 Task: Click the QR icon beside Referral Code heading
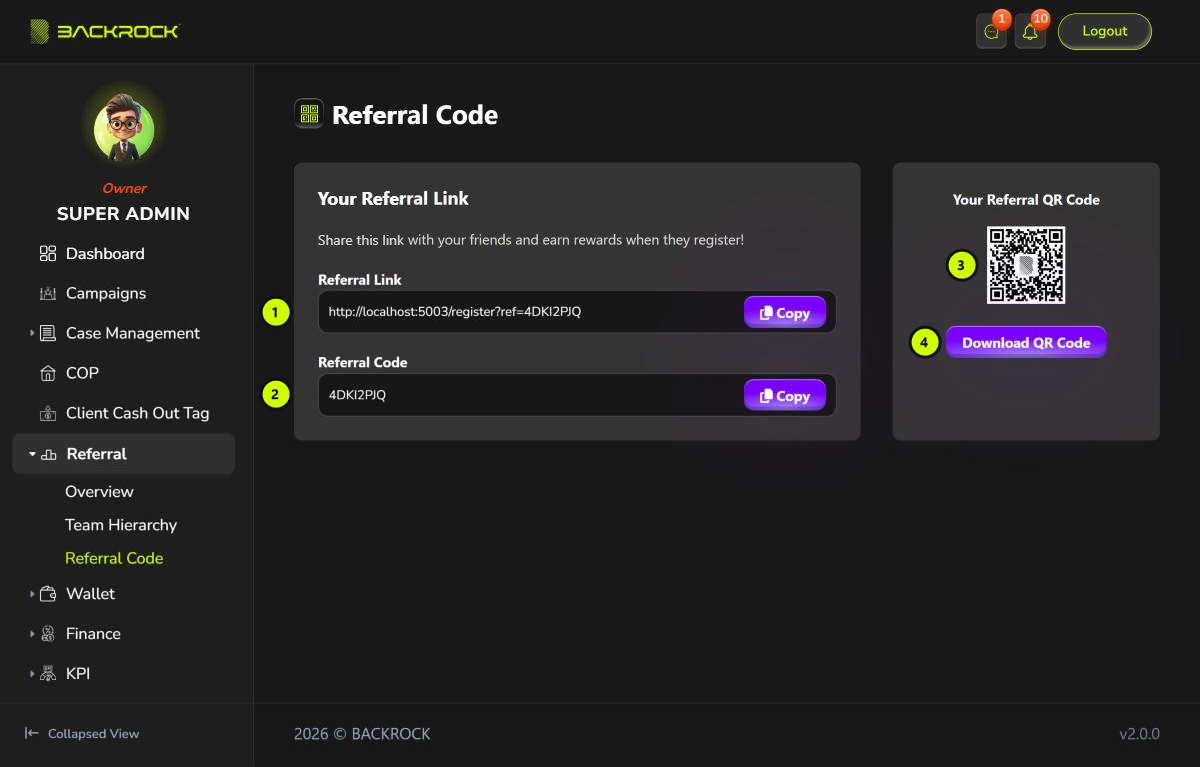pos(309,114)
